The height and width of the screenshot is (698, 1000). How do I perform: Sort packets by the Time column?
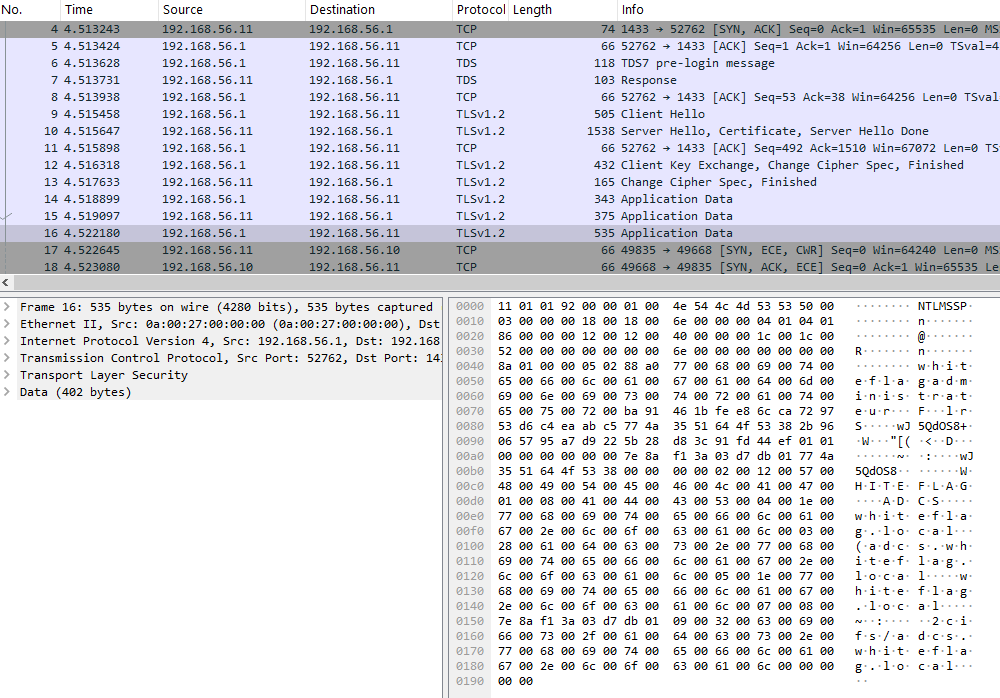click(78, 9)
